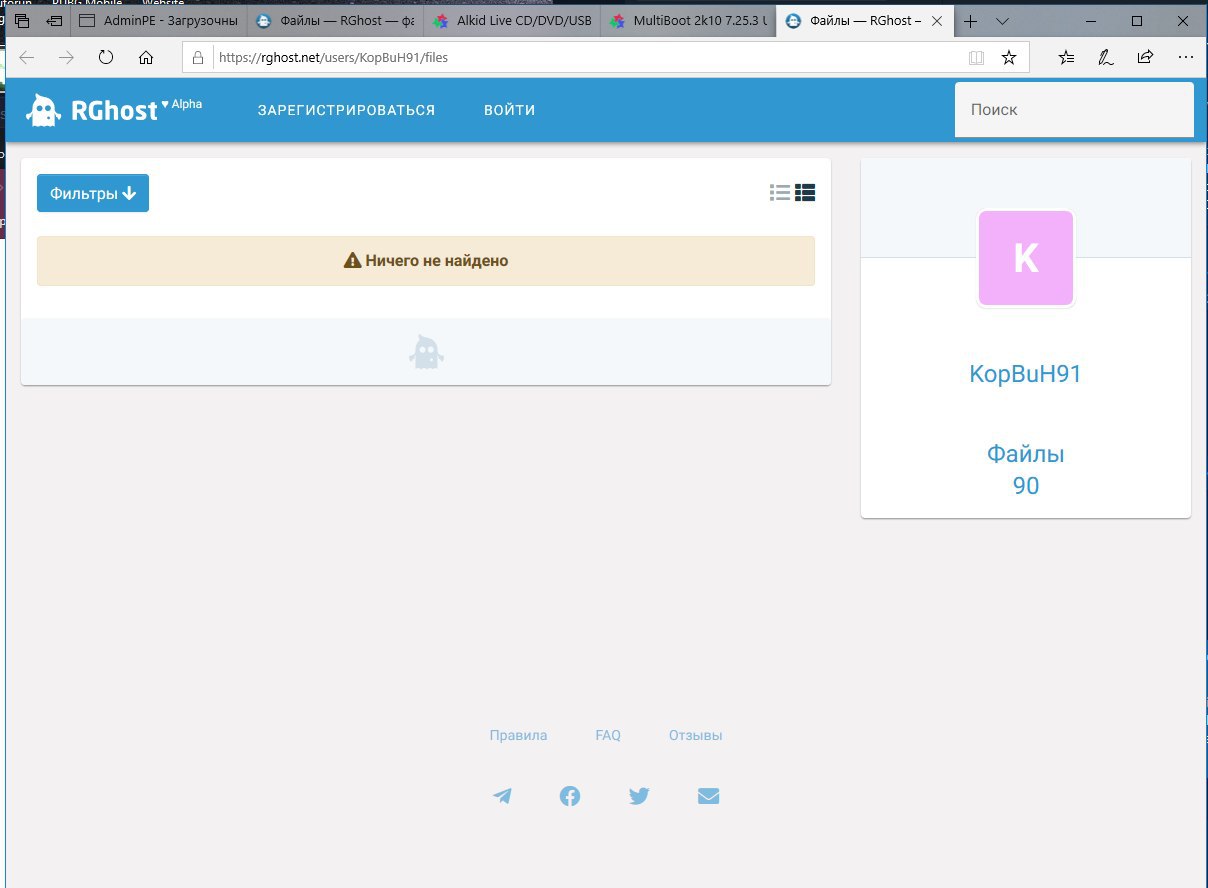
Task: Switch to the AdminPE browser tab
Action: pos(159,21)
